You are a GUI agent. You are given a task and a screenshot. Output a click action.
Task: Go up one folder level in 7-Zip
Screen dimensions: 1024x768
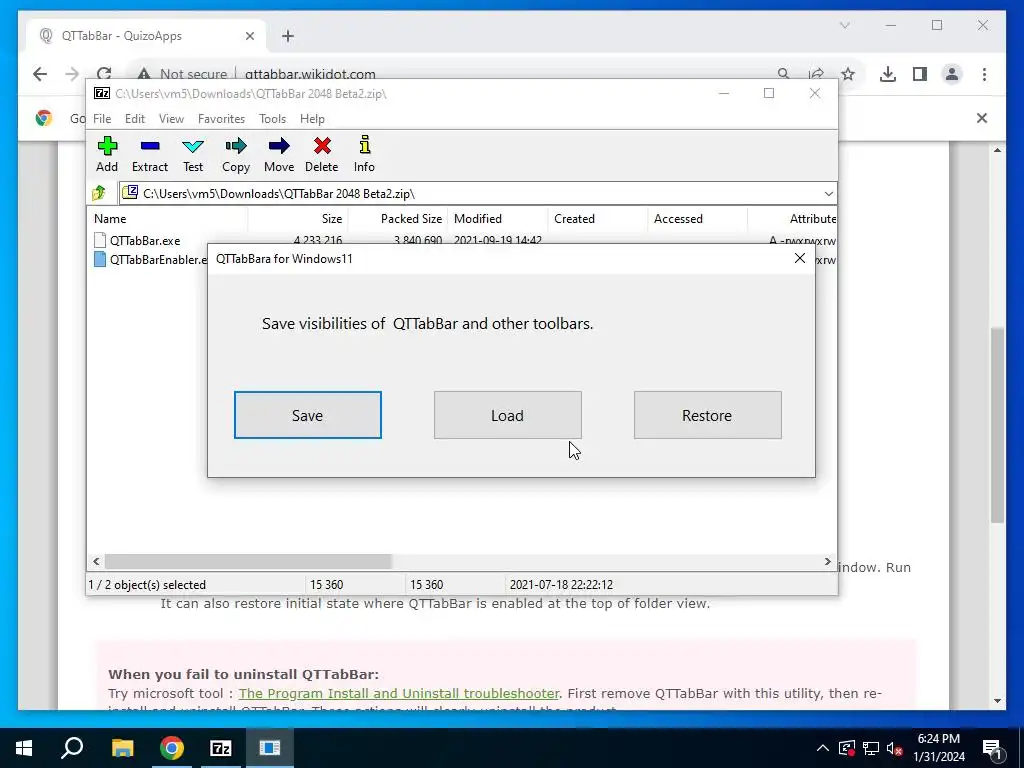(99, 193)
